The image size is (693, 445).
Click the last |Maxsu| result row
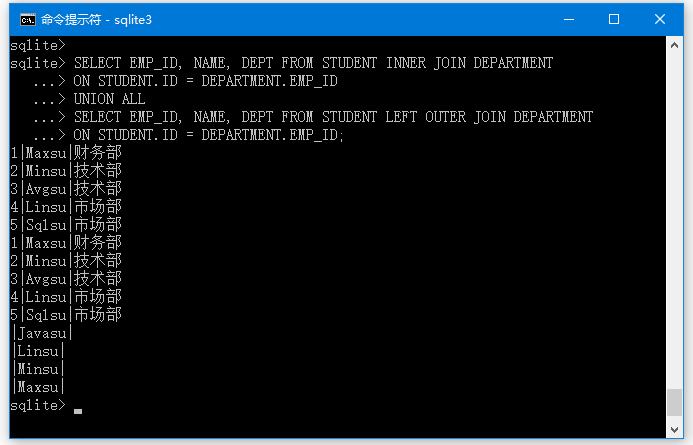pyautogui.click(x=38, y=387)
